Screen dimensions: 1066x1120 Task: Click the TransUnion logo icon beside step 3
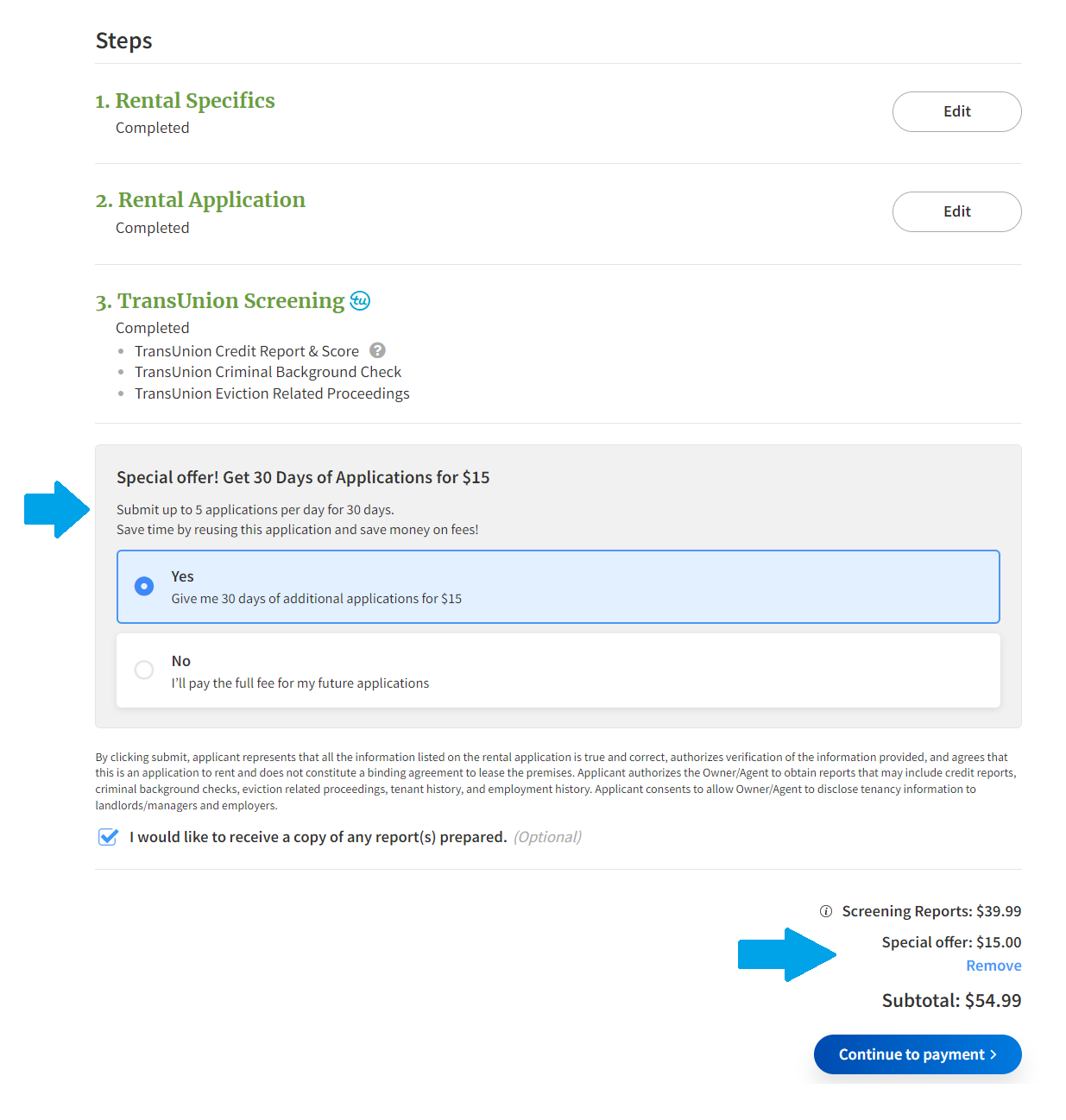(362, 300)
